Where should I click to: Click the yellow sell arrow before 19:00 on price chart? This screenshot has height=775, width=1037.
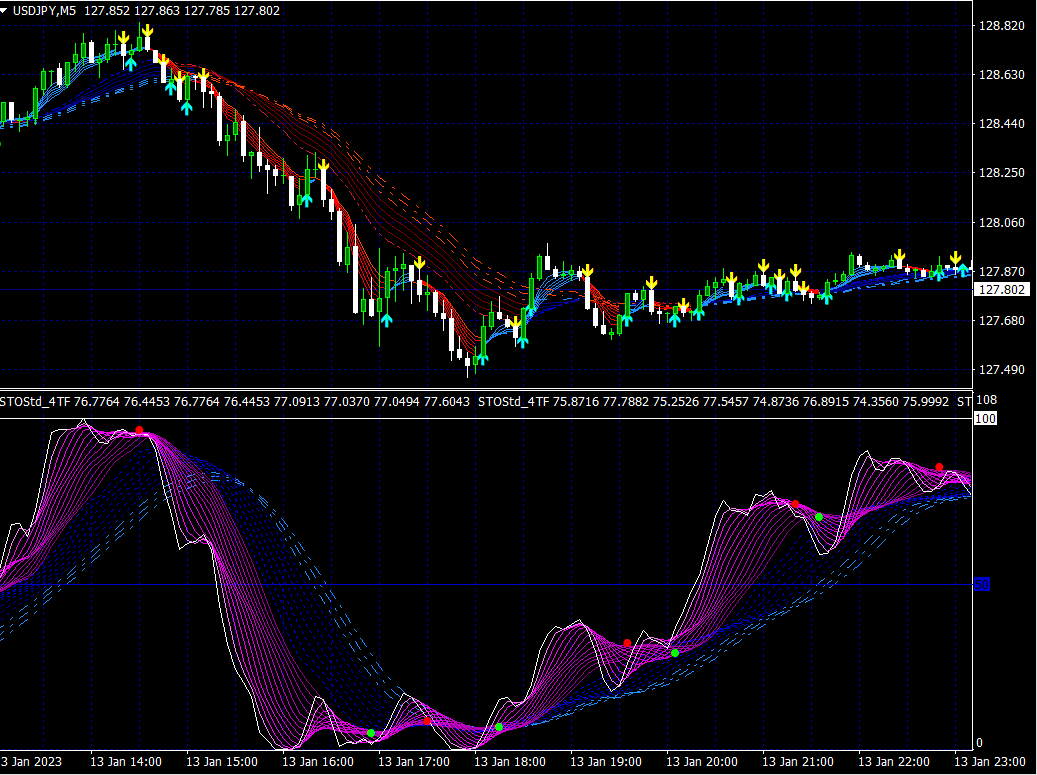click(587, 271)
